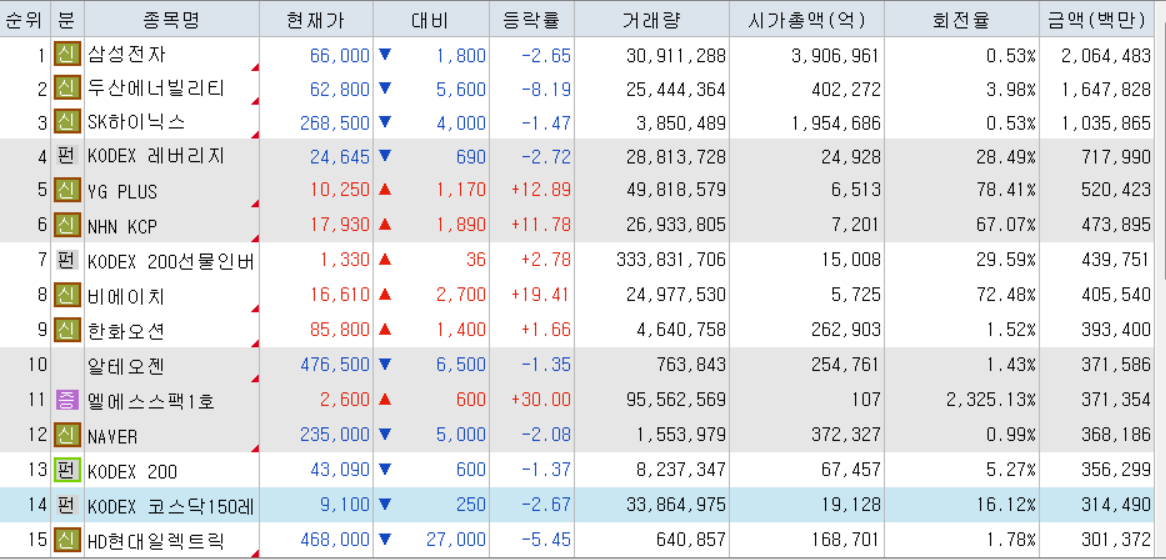The height and width of the screenshot is (560, 1166).
Task: Click the -8.19 change rate cell
Action: [x=546, y=89]
